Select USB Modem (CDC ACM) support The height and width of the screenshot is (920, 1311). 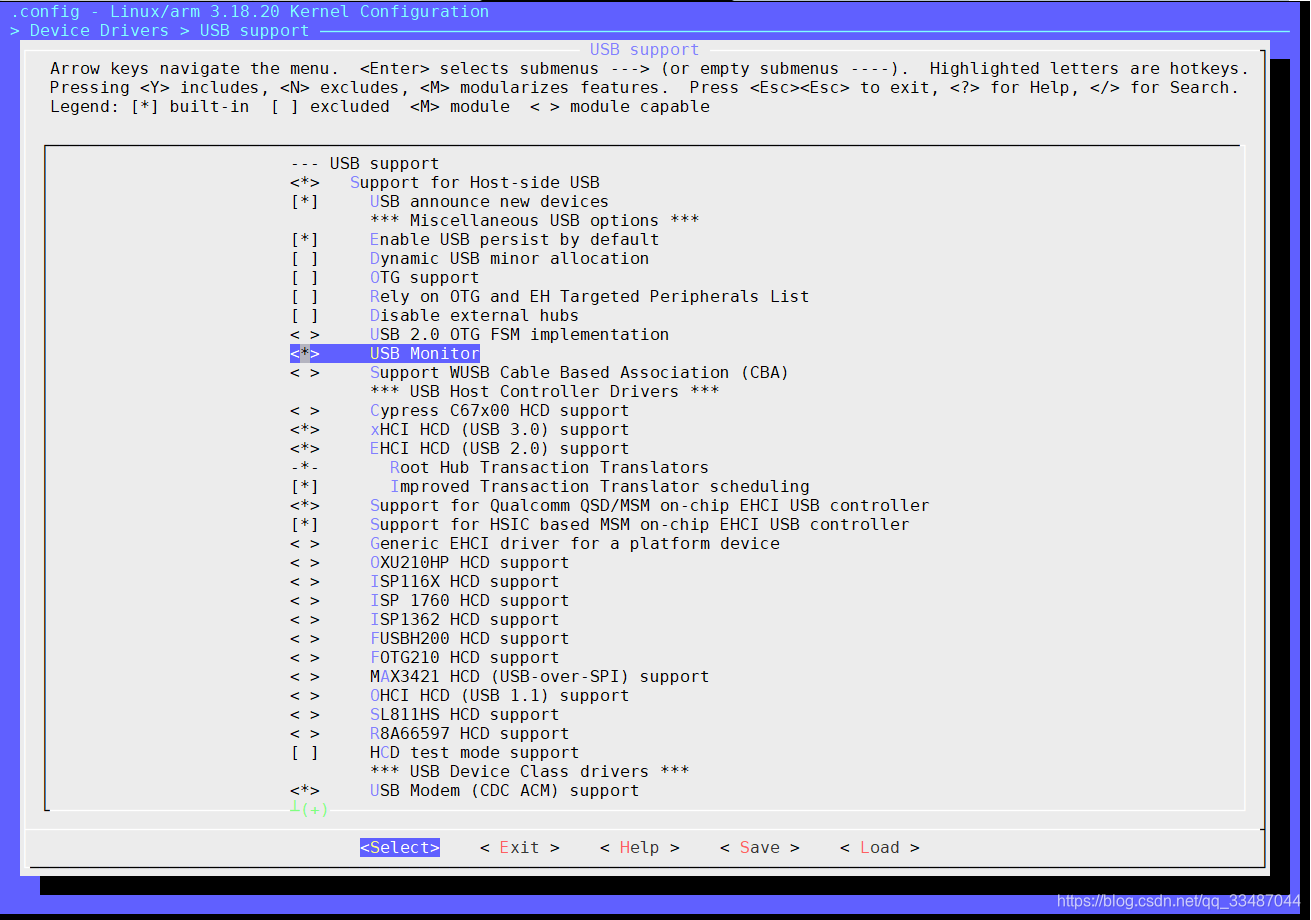(504, 791)
